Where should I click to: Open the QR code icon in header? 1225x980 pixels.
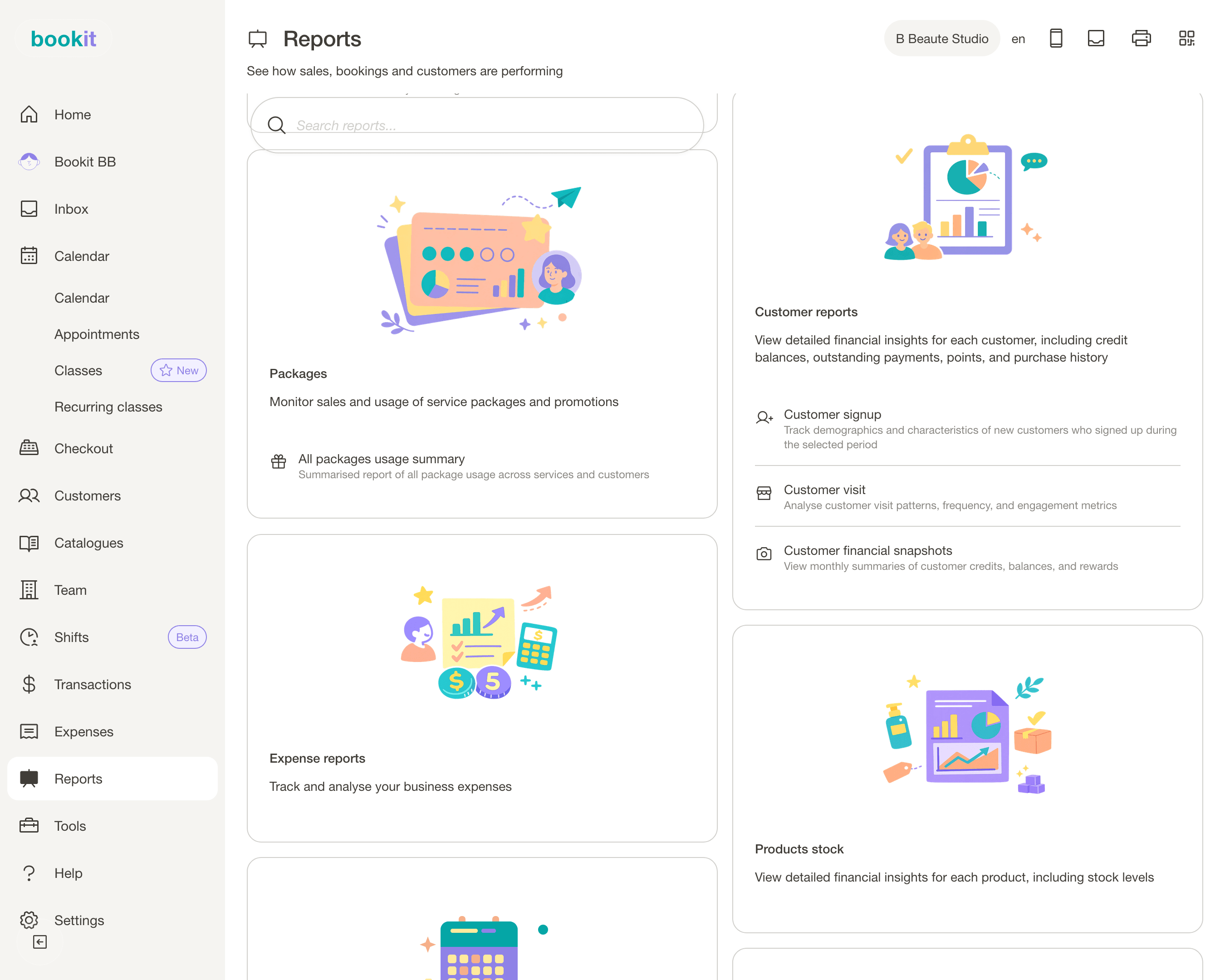(x=1186, y=39)
